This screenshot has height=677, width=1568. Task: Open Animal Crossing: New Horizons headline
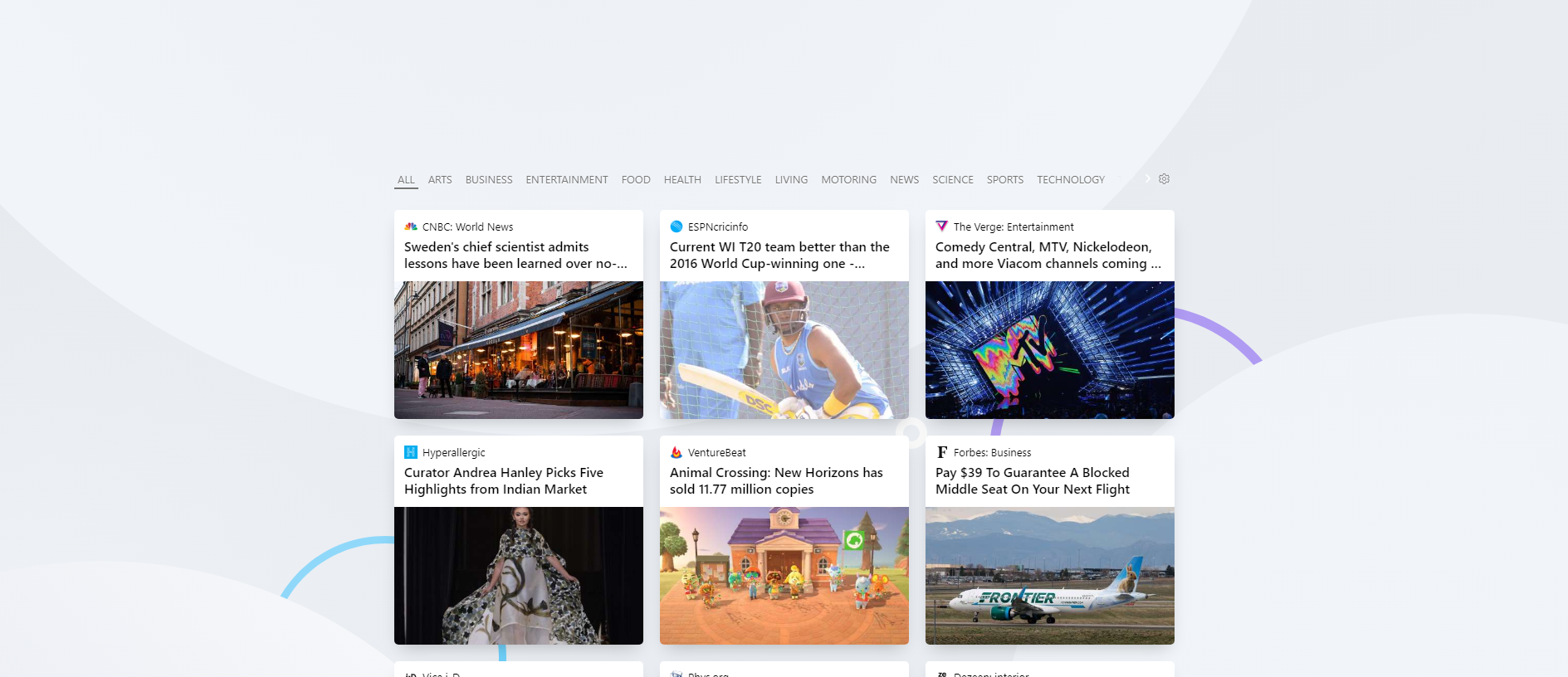point(776,481)
